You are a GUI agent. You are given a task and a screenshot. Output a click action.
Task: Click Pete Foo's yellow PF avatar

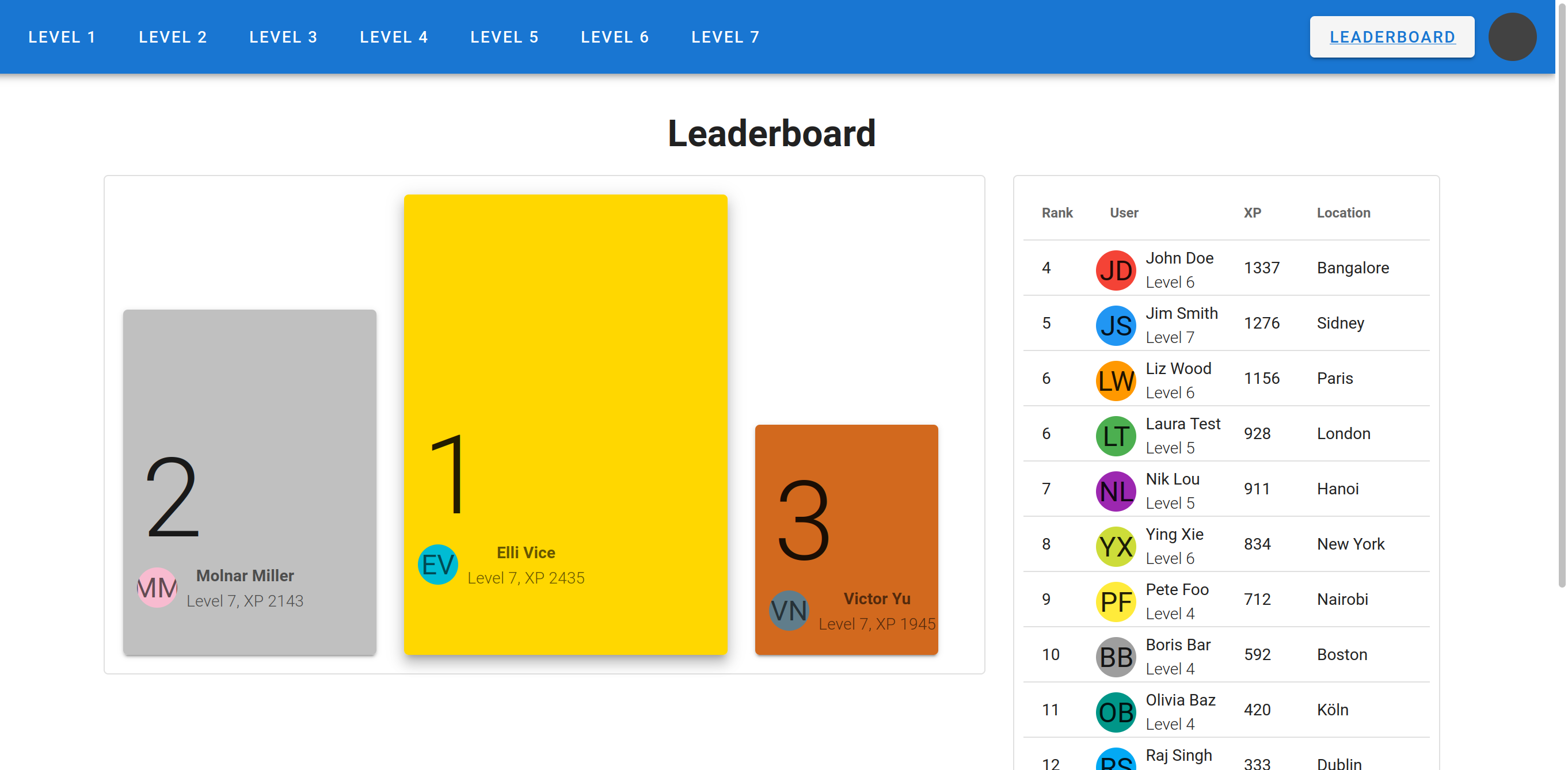1115,601
